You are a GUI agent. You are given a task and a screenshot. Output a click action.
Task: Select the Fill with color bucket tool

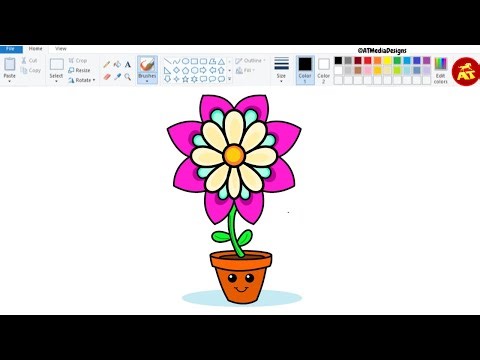(x=117, y=64)
